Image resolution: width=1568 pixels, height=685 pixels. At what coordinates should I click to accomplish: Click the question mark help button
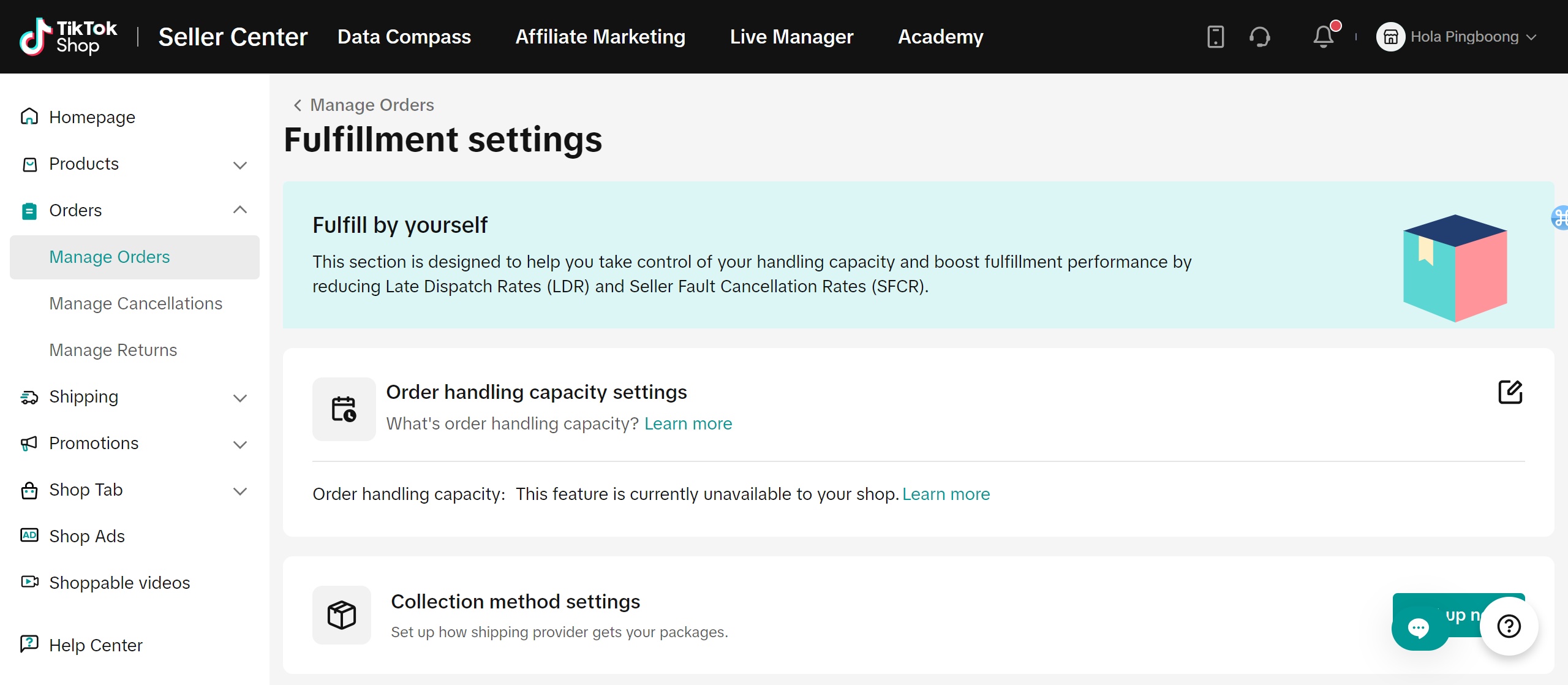pos(1509,626)
